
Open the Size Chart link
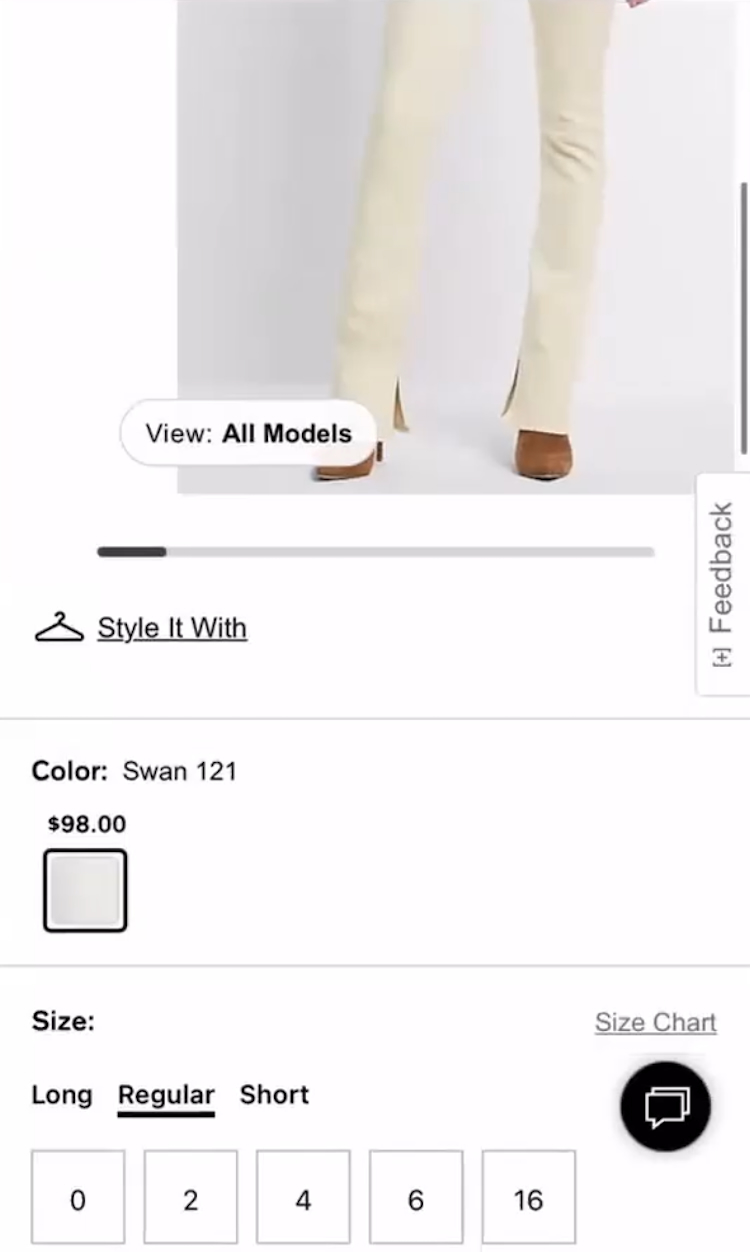point(656,1022)
